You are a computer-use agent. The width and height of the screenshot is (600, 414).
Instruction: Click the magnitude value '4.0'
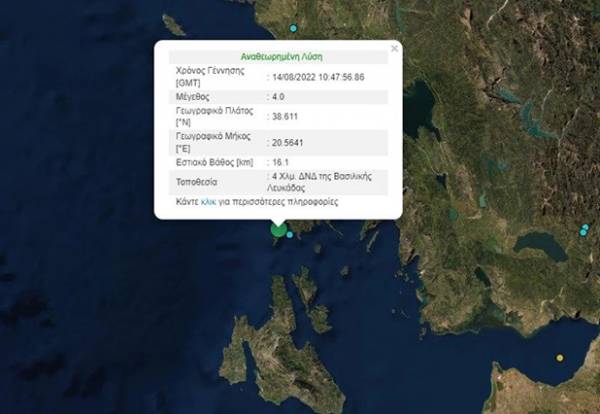[278, 96]
